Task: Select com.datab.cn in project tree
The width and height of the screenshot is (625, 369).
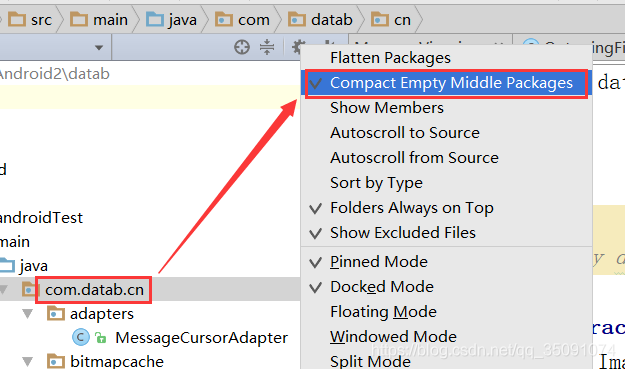Action: pyautogui.click(x=94, y=290)
